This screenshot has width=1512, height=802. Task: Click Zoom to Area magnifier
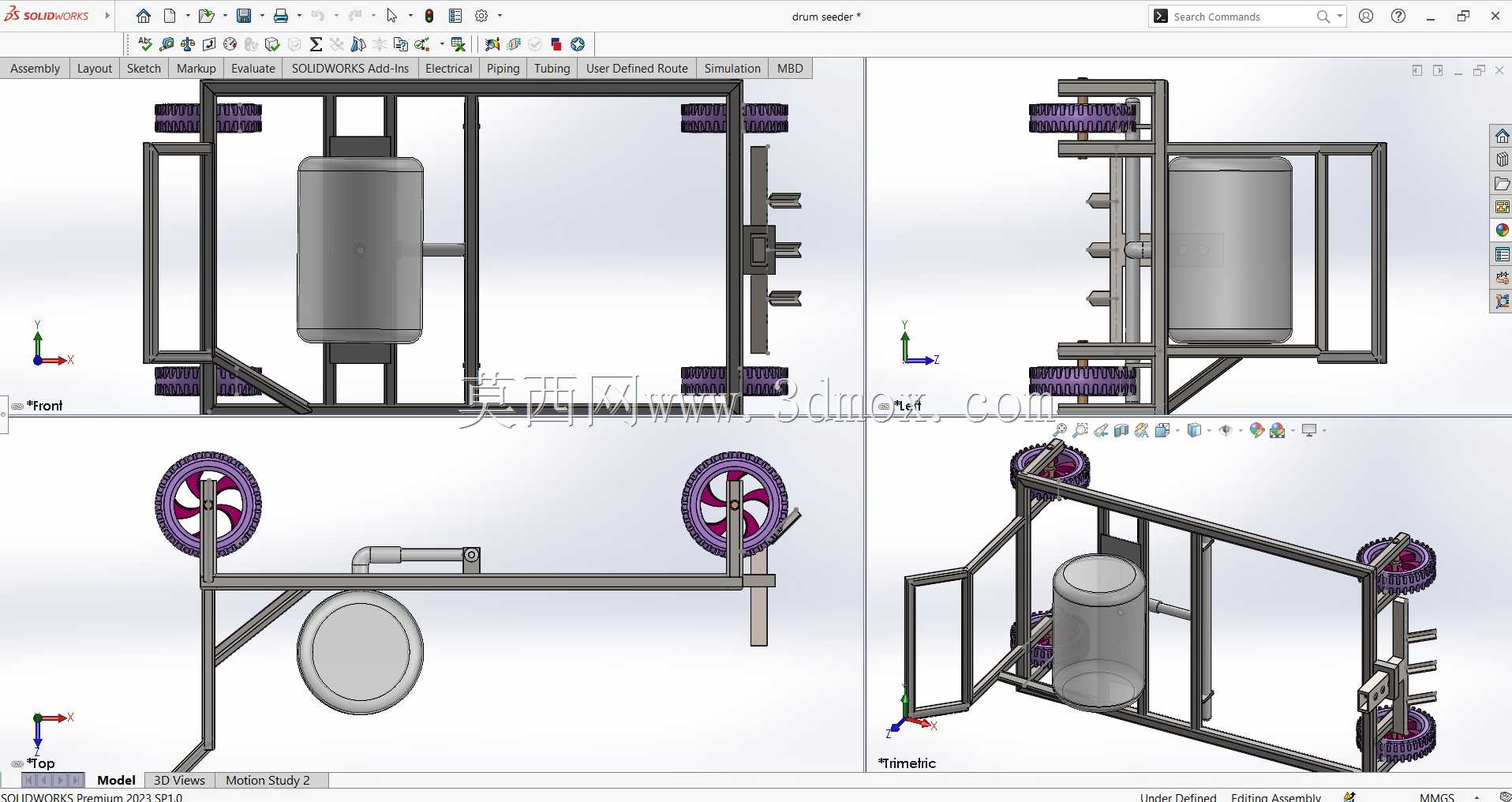[1080, 430]
